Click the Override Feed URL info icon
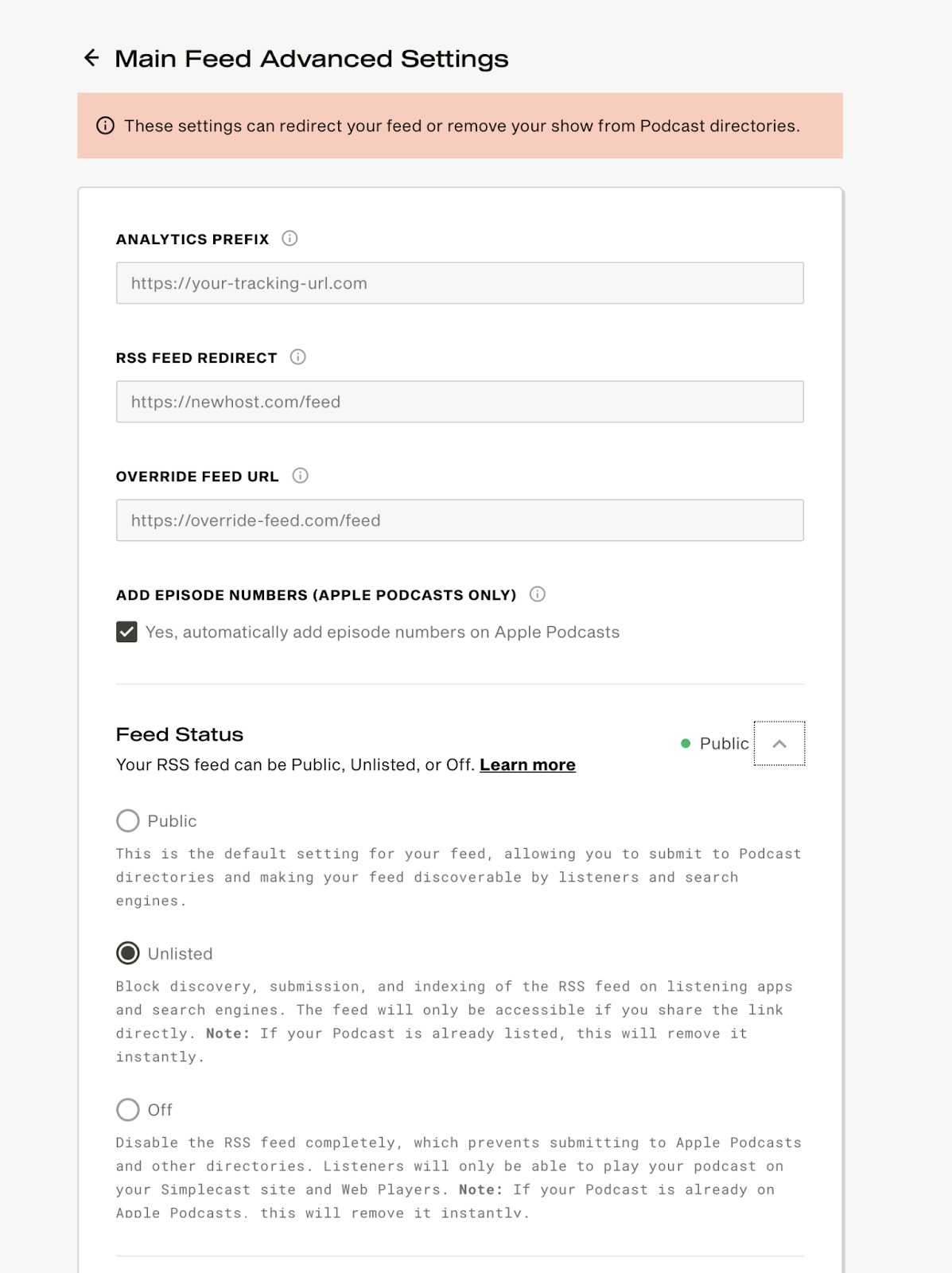952x1273 pixels. pyautogui.click(x=300, y=476)
